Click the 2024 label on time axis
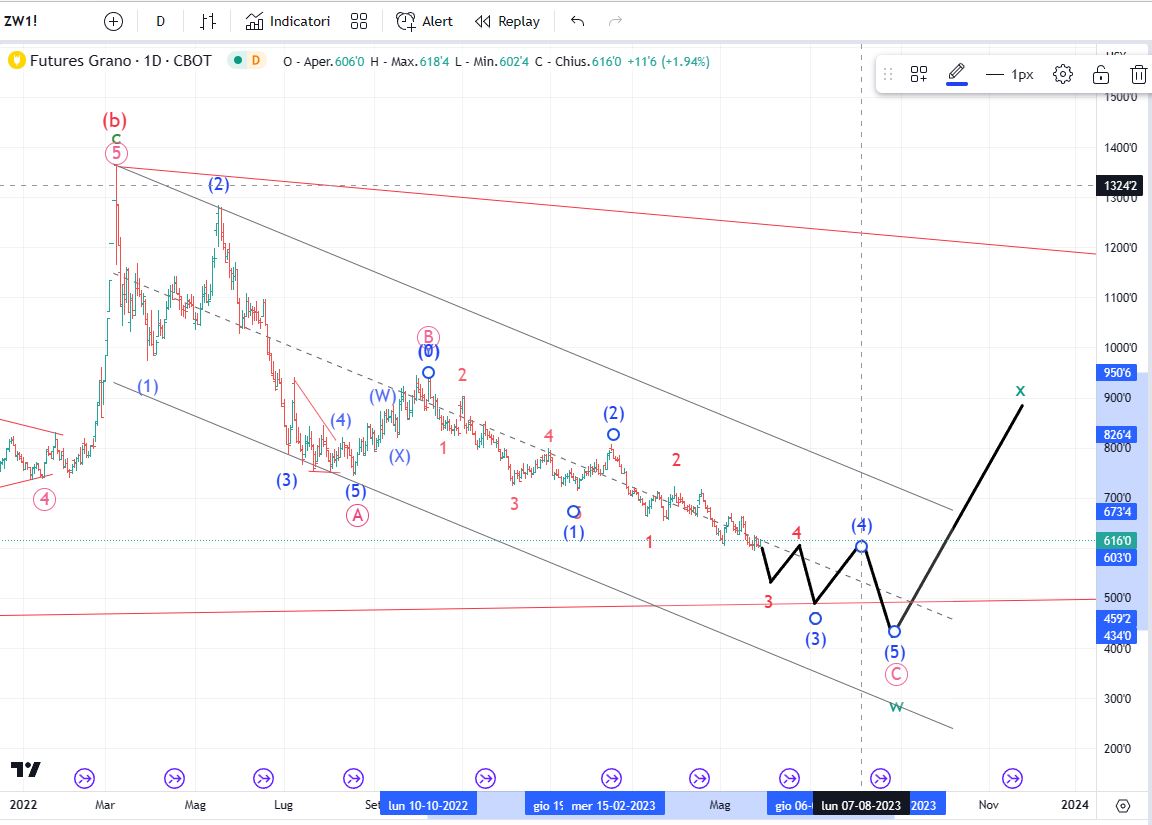This screenshot has width=1152, height=825. click(x=1075, y=804)
